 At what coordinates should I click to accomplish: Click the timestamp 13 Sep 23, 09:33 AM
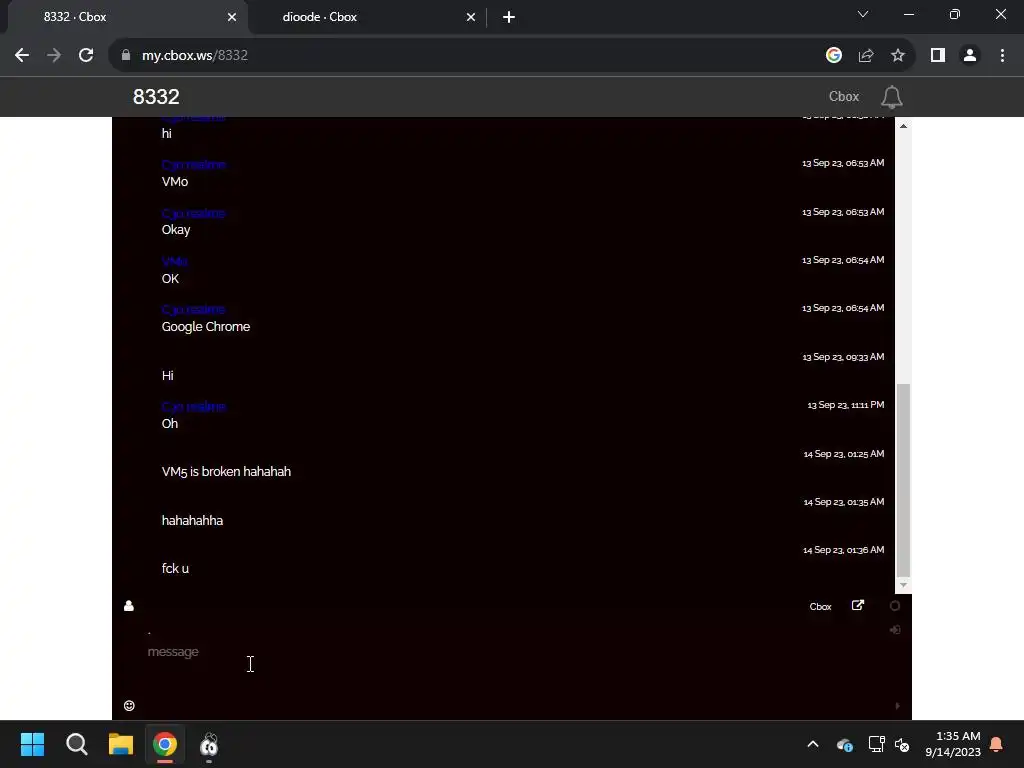(843, 357)
